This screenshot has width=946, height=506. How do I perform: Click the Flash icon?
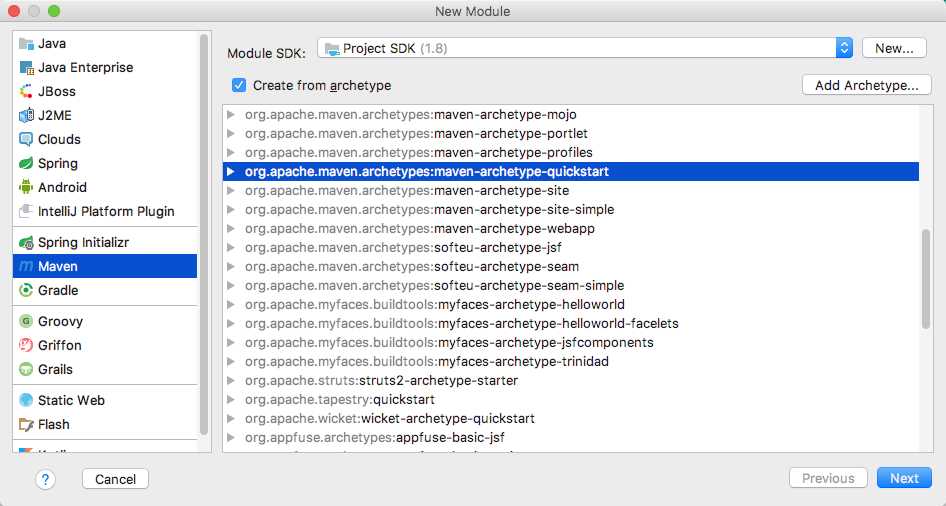point(26,425)
